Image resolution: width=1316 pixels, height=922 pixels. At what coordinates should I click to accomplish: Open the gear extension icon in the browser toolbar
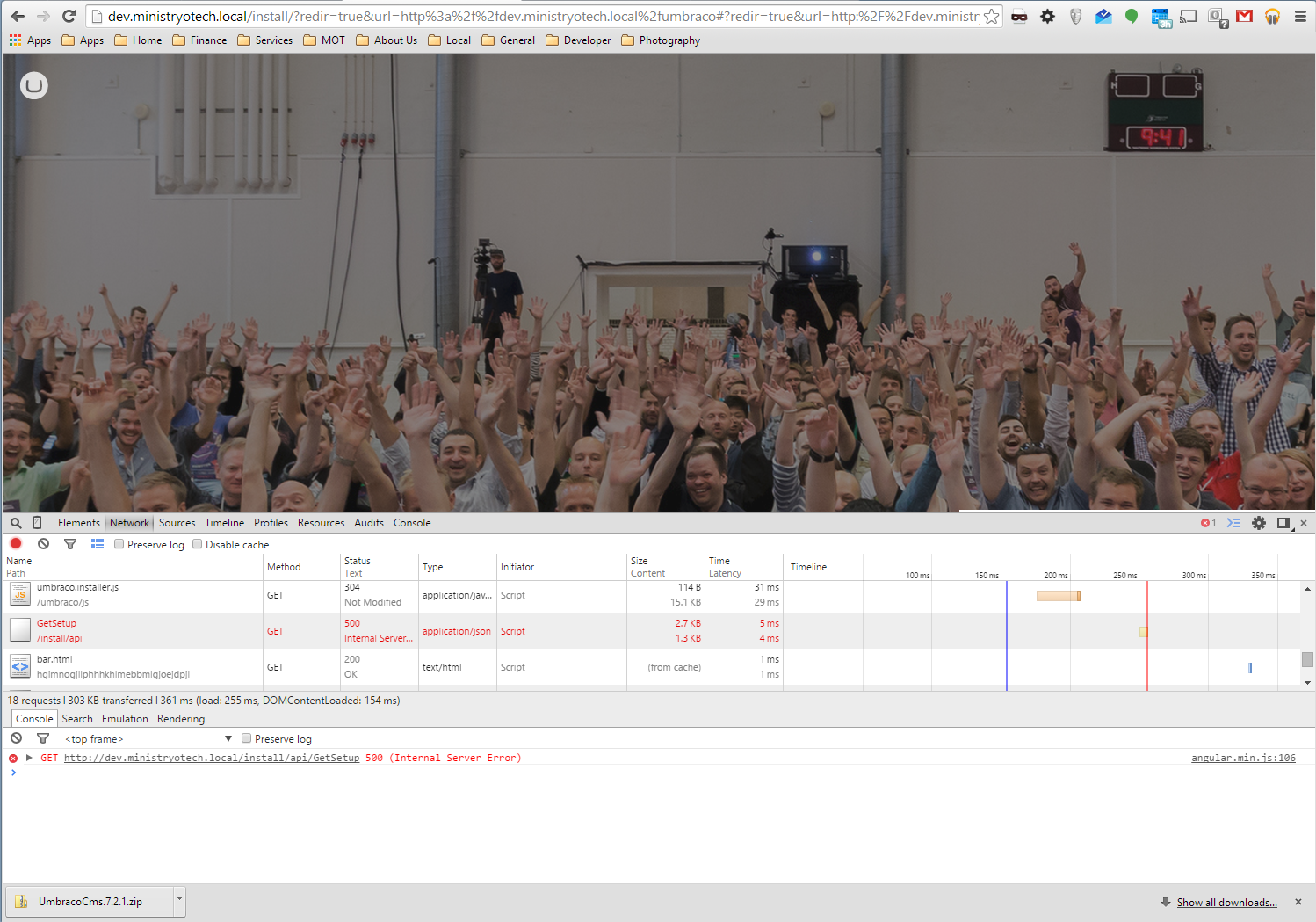click(x=1047, y=16)
